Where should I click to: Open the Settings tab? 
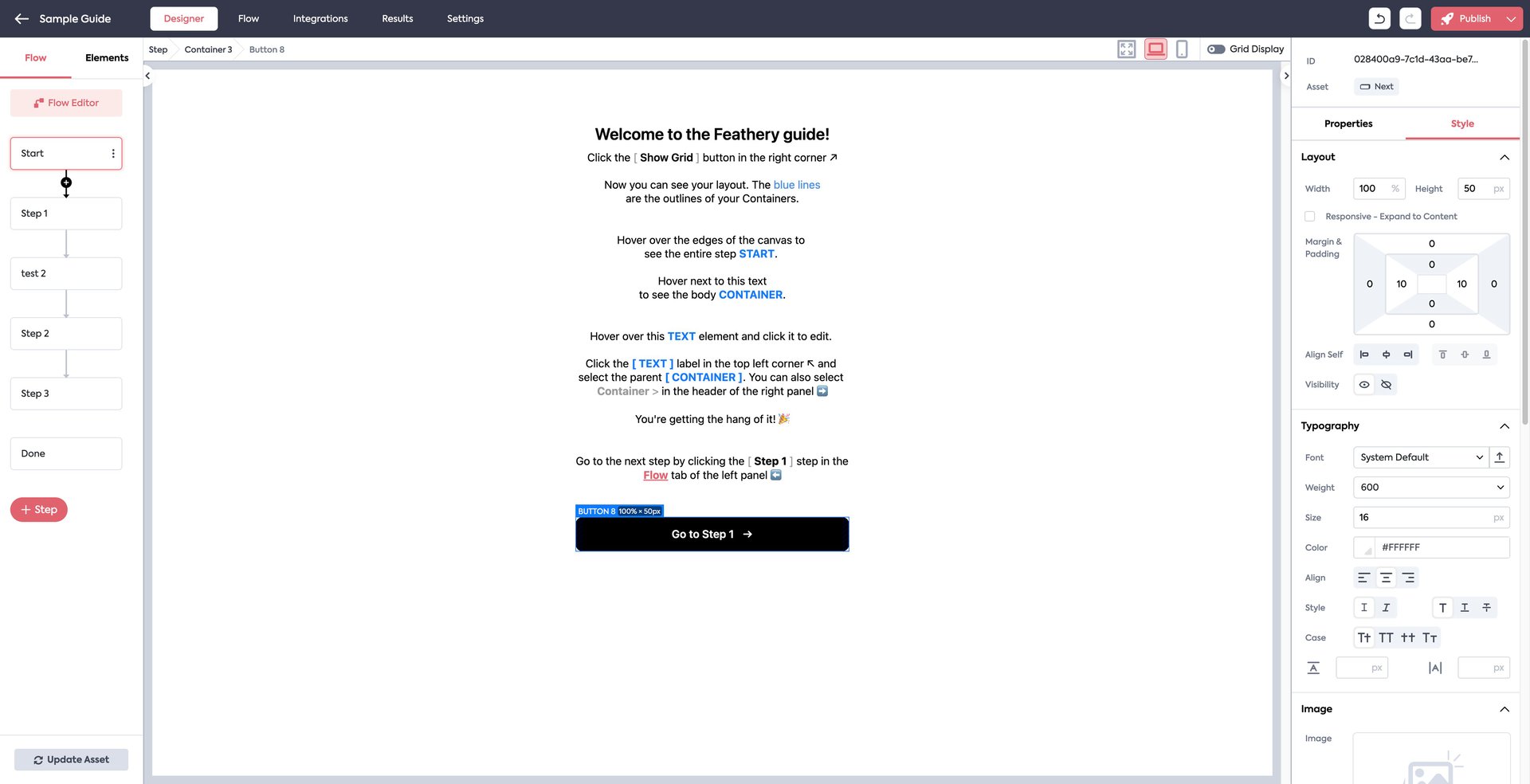pos(465,18)
